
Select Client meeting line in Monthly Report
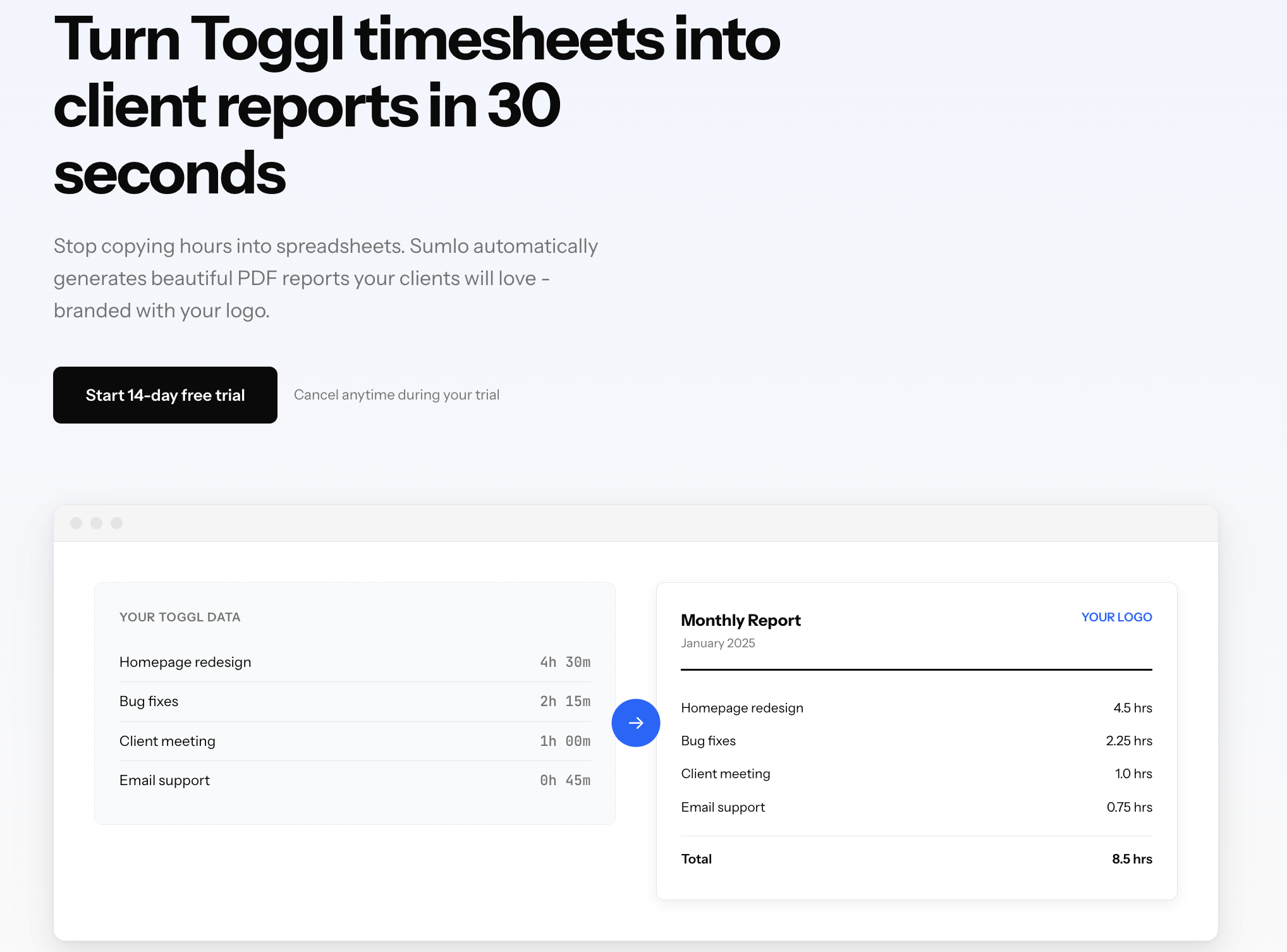tap(917, 774)
